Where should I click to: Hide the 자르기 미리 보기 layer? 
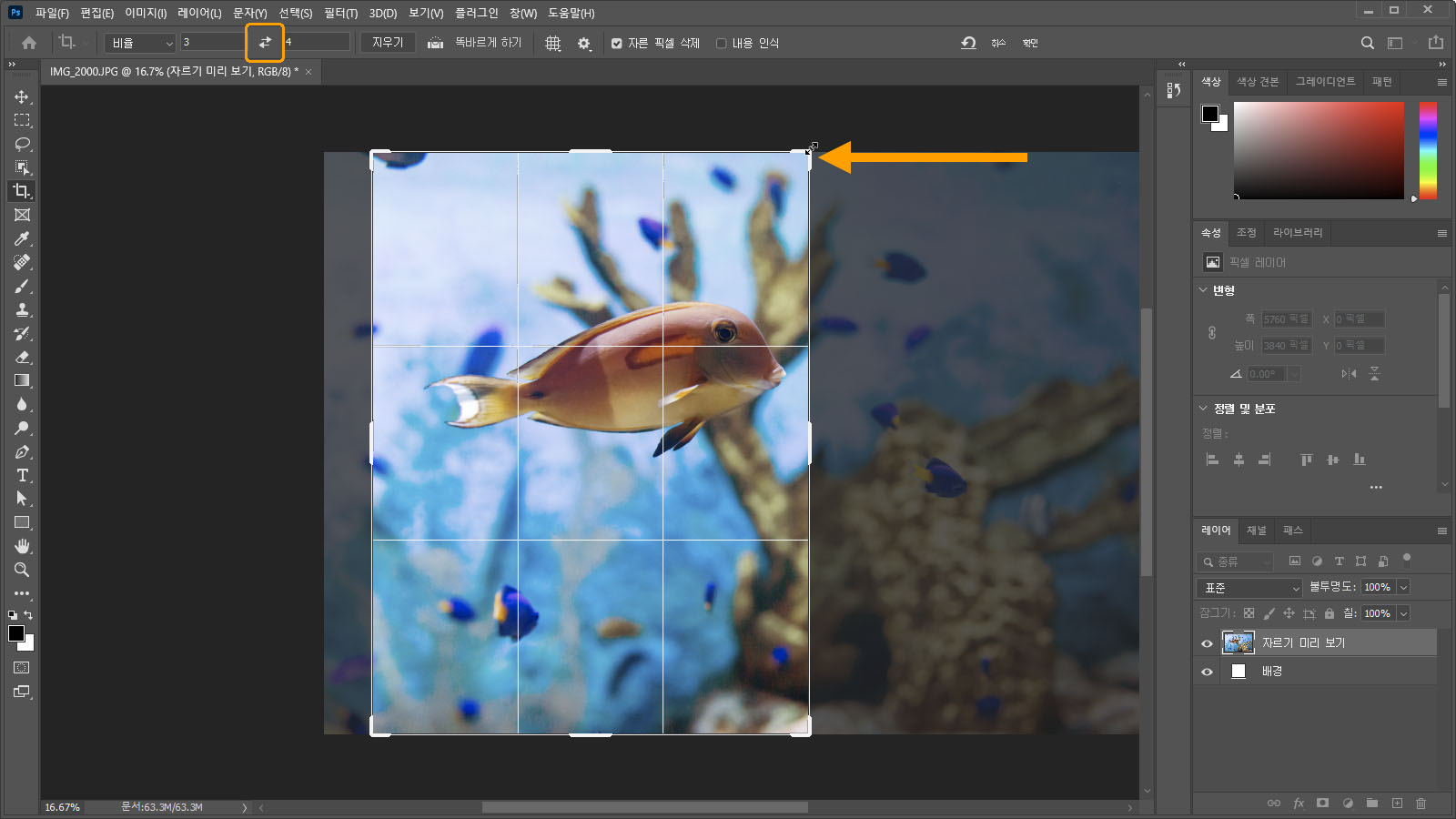click(1207, 643)
